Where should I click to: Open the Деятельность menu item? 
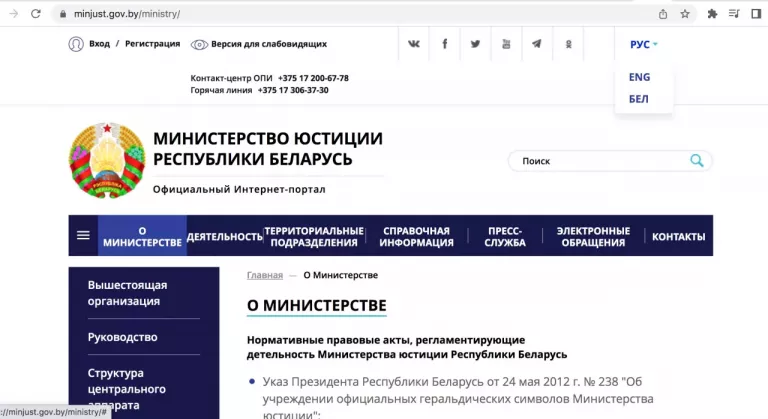tap(224, 237)
